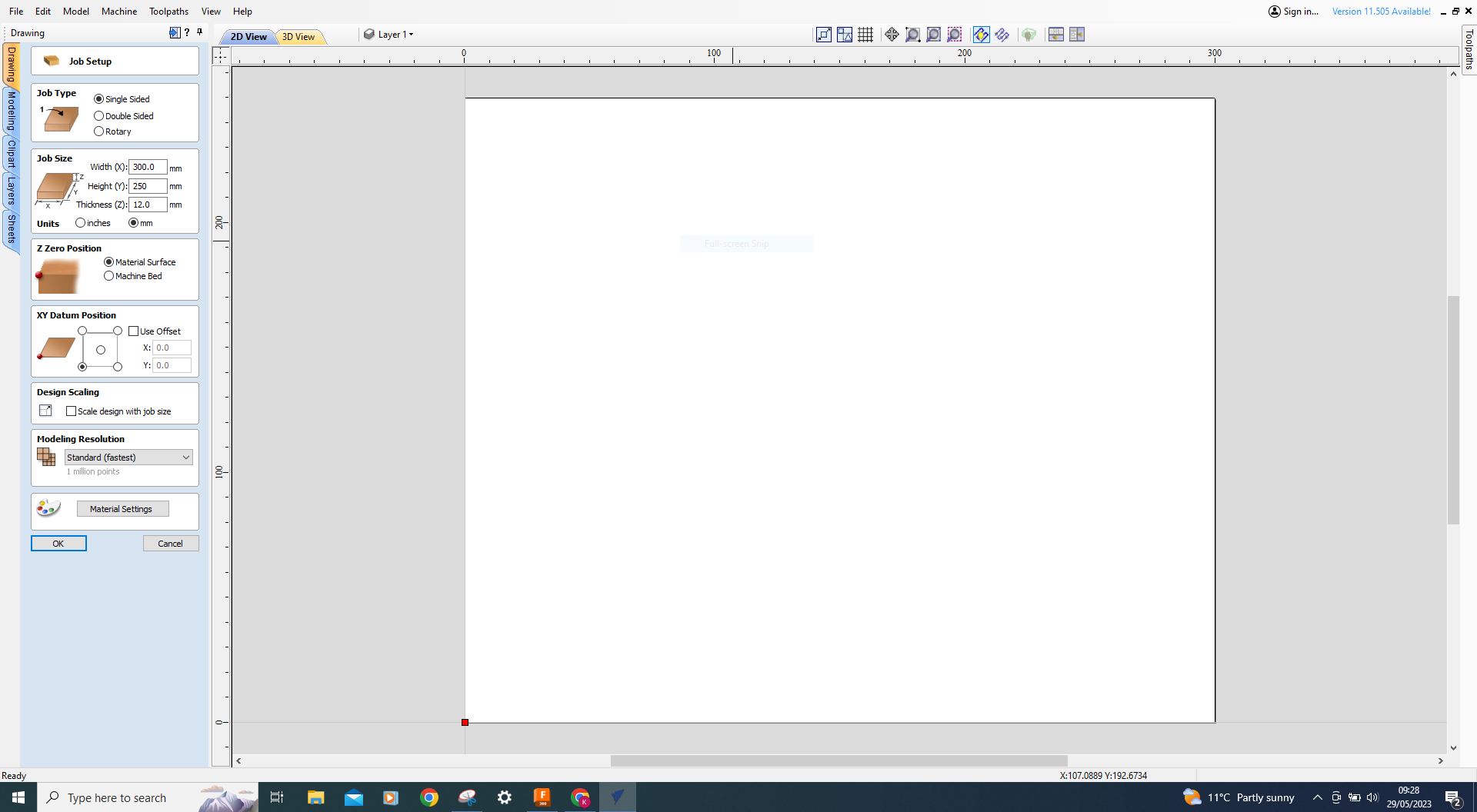The width and height of the screenshot is (1477, 812).
Task: Switch to the 3D View tab
Action: (x=298, y=37)
